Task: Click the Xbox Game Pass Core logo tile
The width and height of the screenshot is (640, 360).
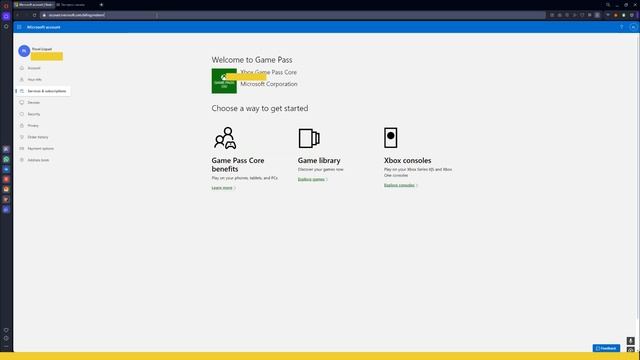Action: coord(224,81)
